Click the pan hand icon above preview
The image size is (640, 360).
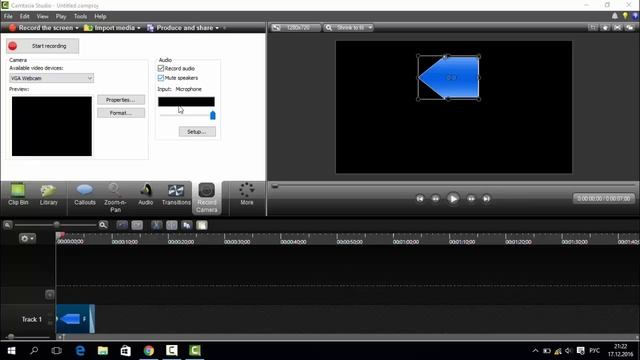605,28
